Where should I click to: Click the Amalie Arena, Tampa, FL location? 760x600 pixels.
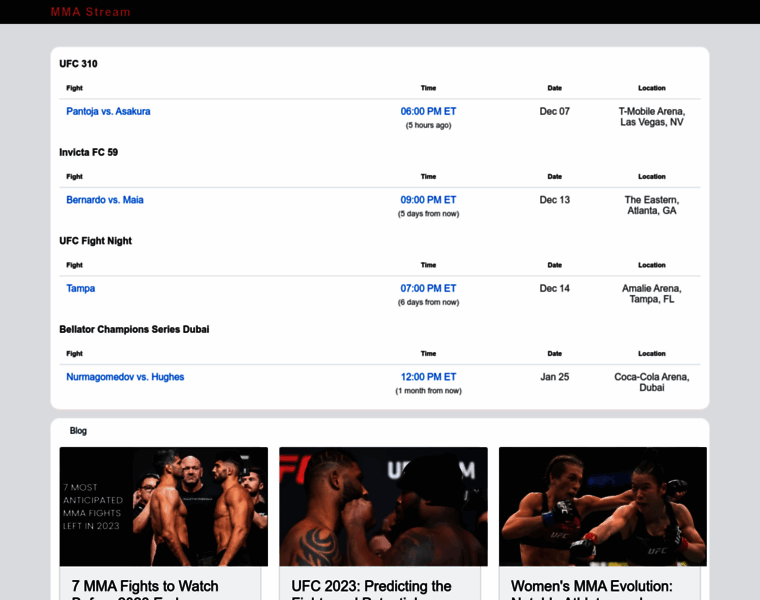(652, 294)
